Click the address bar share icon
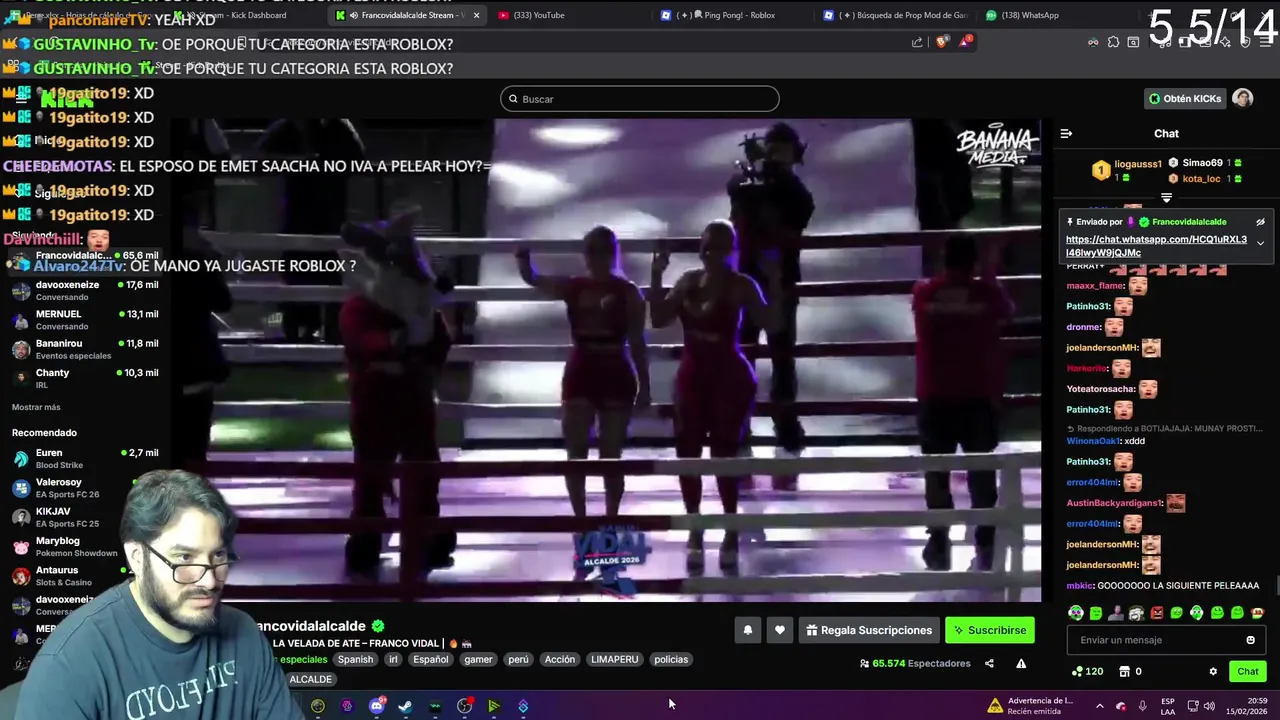 [917, 42]
